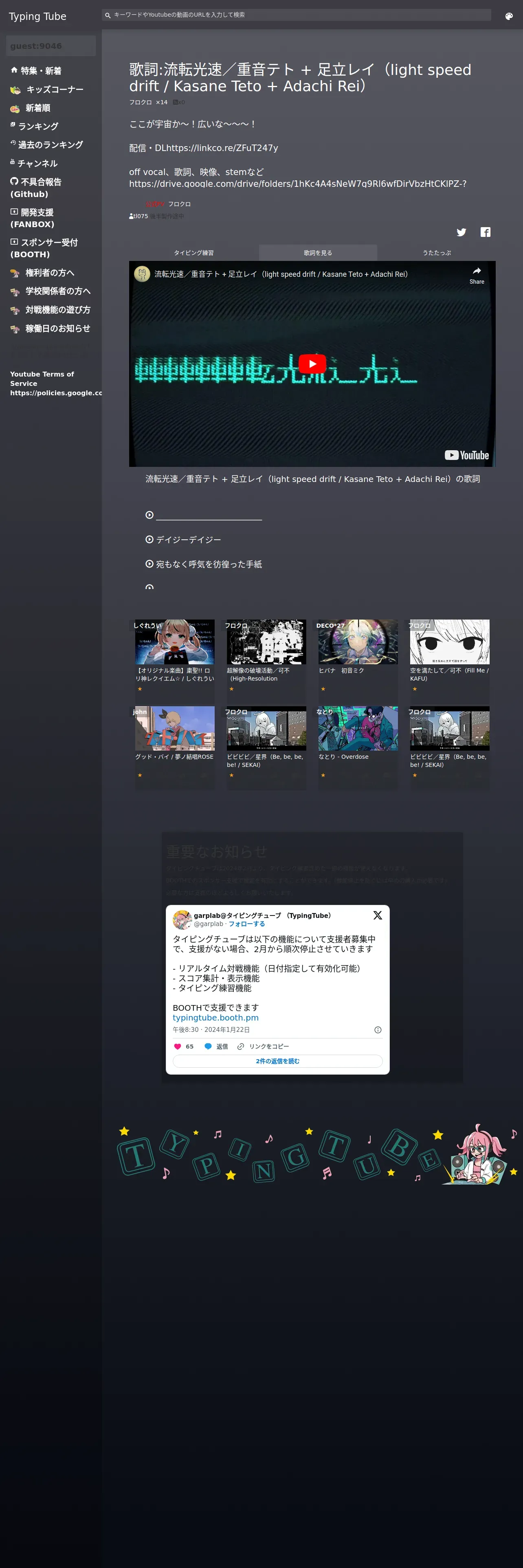Play the embedded YouTube video
Viewport: 523px width, 1568px height.
tap(312, 364)
